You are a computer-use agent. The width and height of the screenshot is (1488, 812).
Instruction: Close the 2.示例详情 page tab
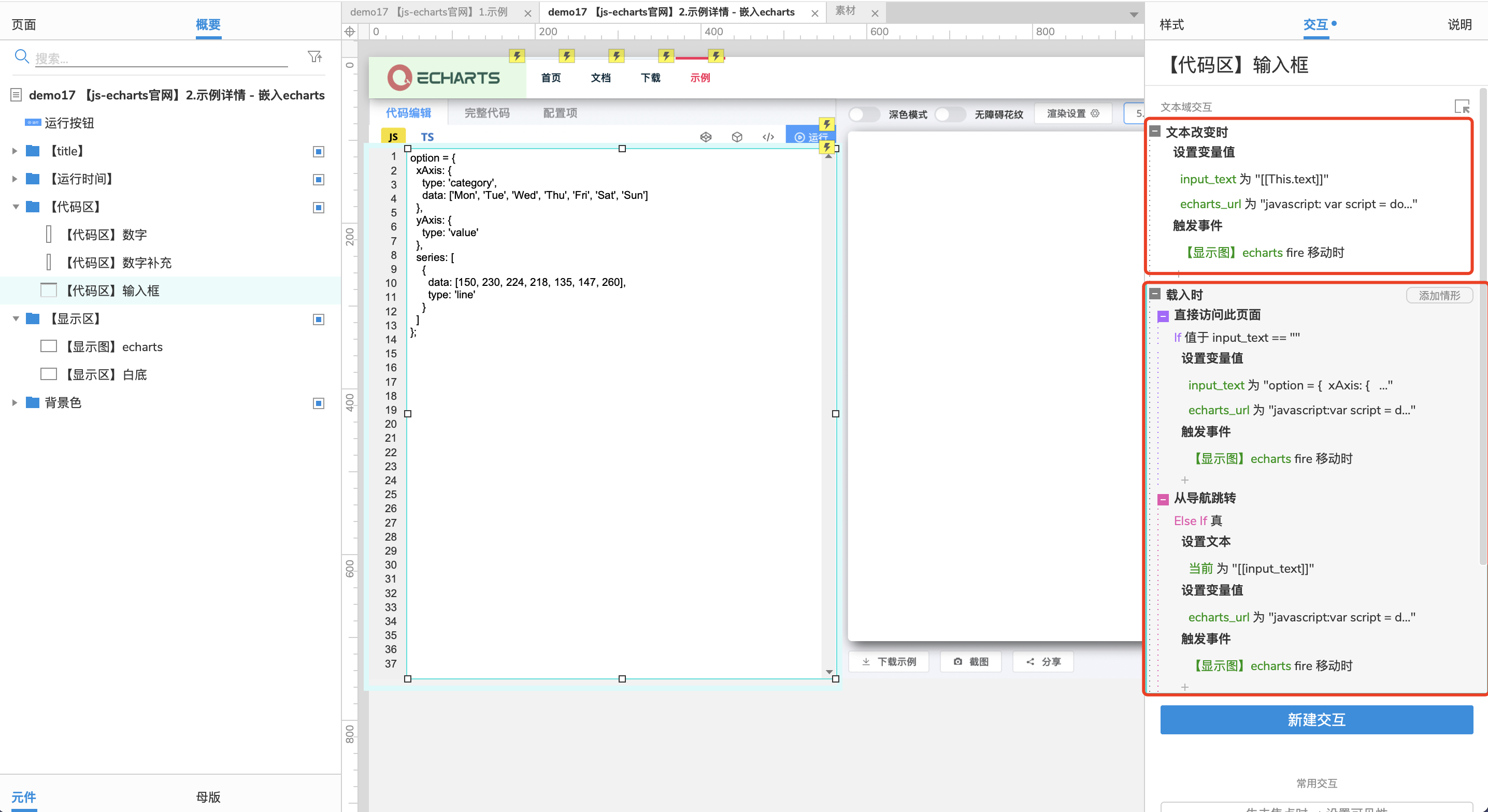point(814,13)
